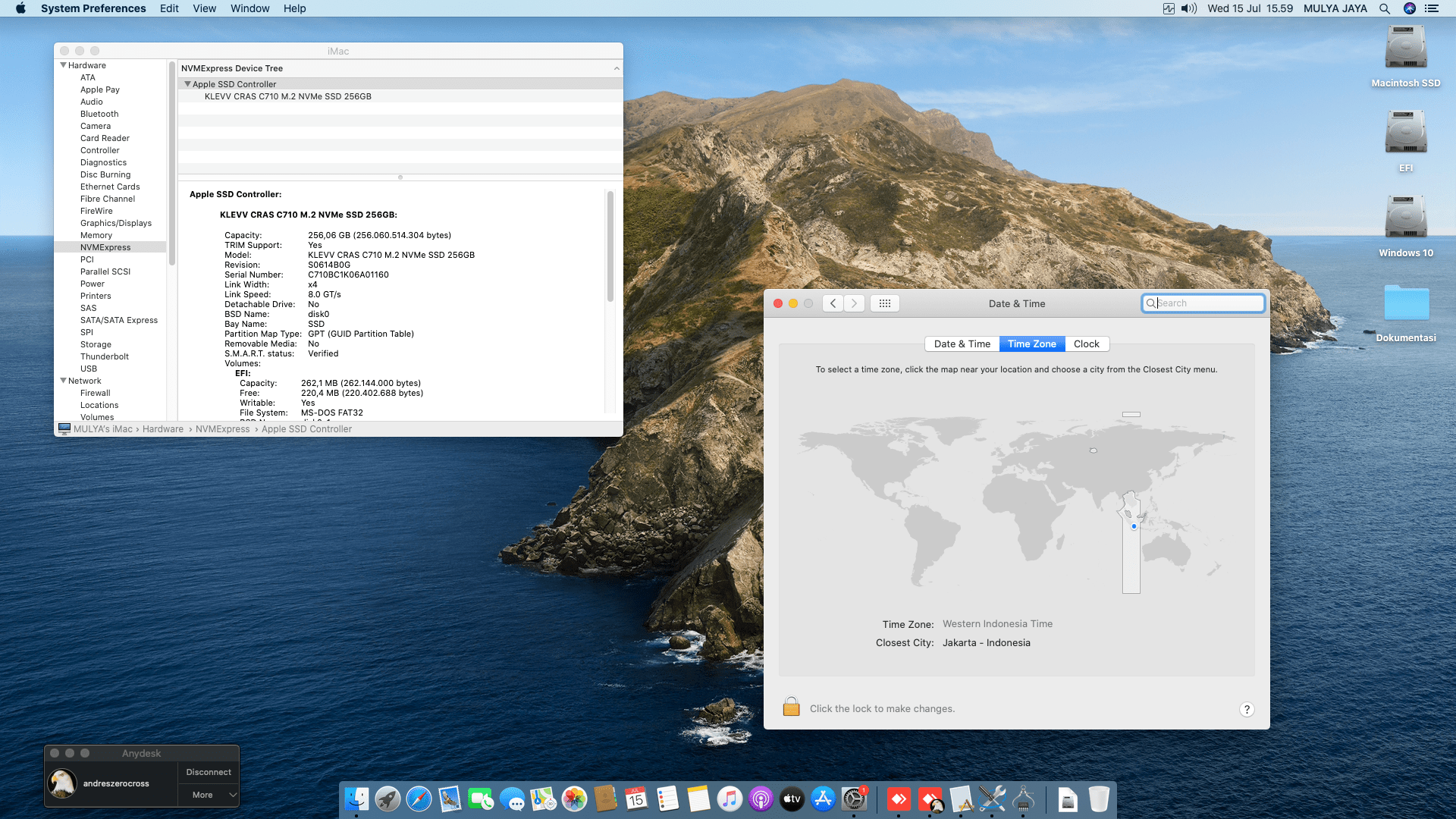
Task: Click System Information chip icon in Dock
Action: [x=1024, y=799]
